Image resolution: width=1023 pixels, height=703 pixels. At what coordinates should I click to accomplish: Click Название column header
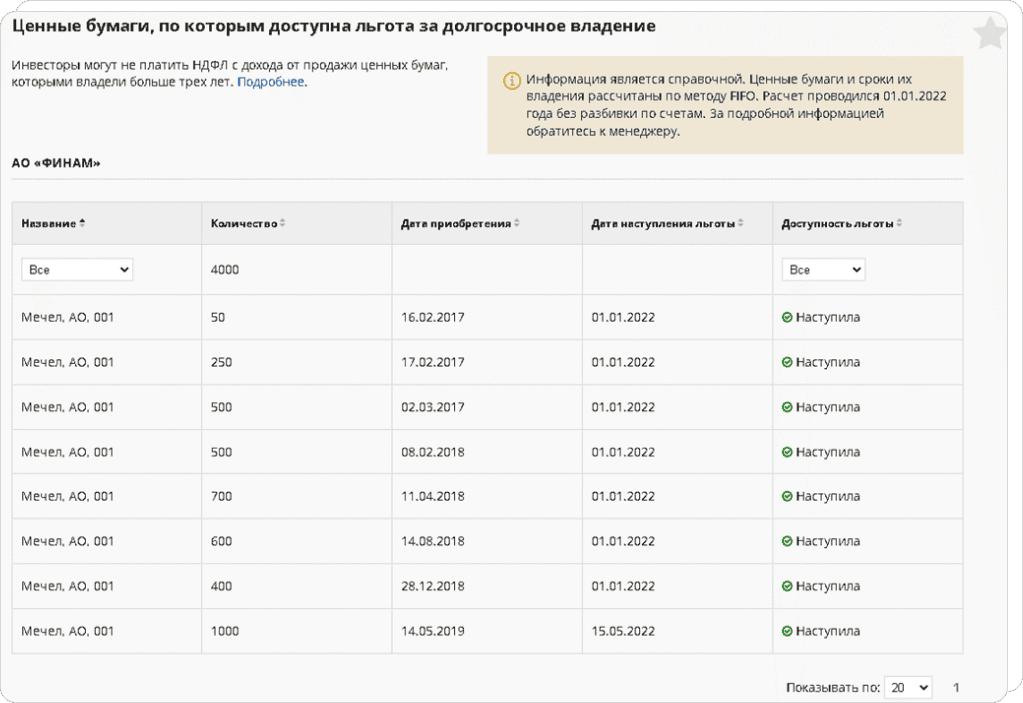pyautogui.click(x=49, y=224)
